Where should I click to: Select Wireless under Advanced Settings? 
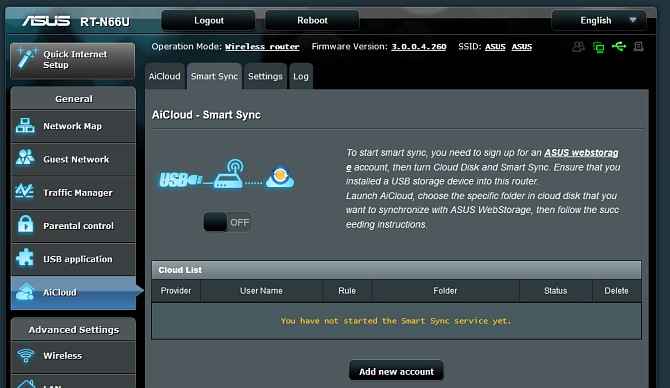(73, 356)
